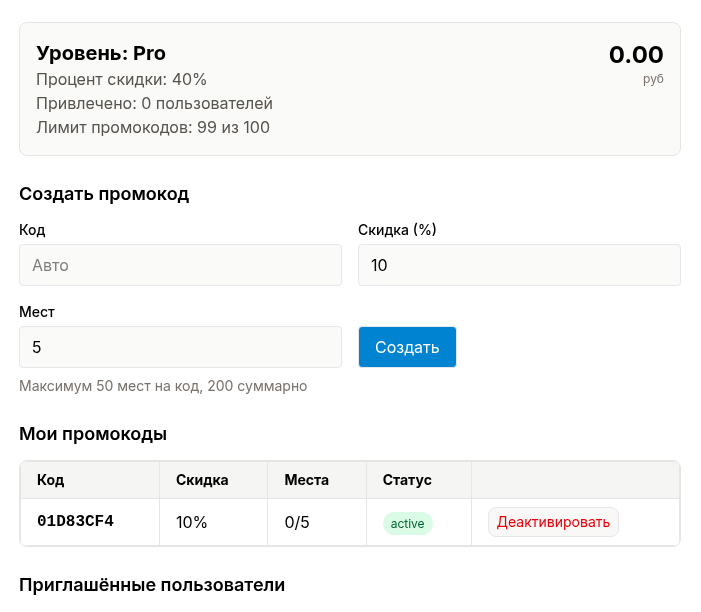
Task: Click the Код table column header
Action: [51, 480]
